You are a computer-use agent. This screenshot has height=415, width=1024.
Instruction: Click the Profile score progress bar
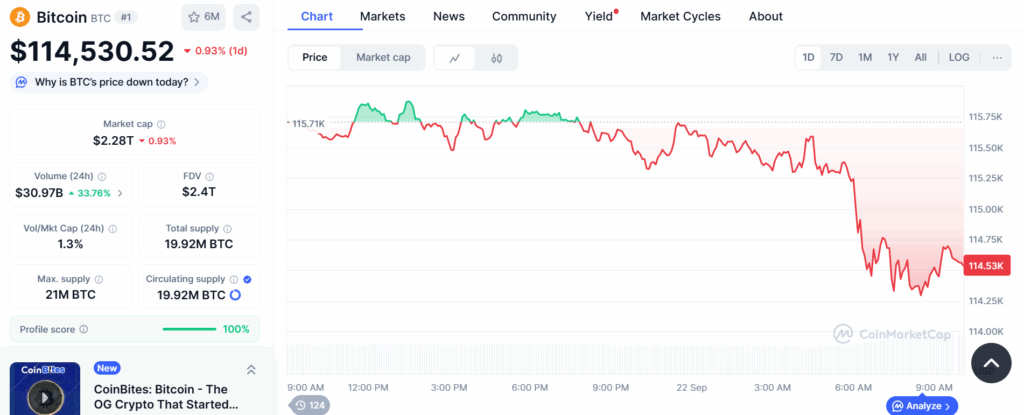189,329
